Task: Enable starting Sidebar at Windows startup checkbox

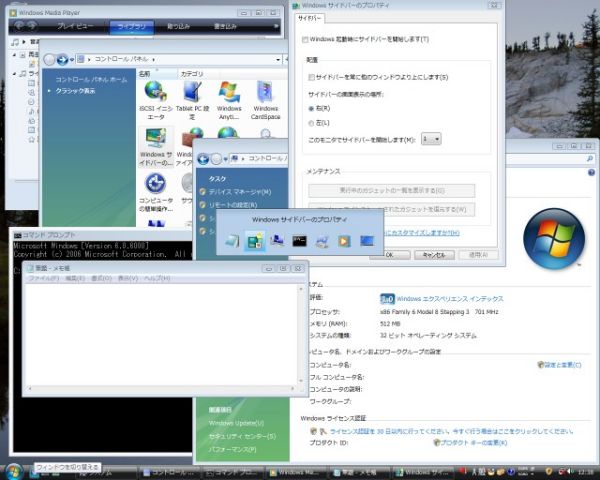Action: click(x=306, y=39)
